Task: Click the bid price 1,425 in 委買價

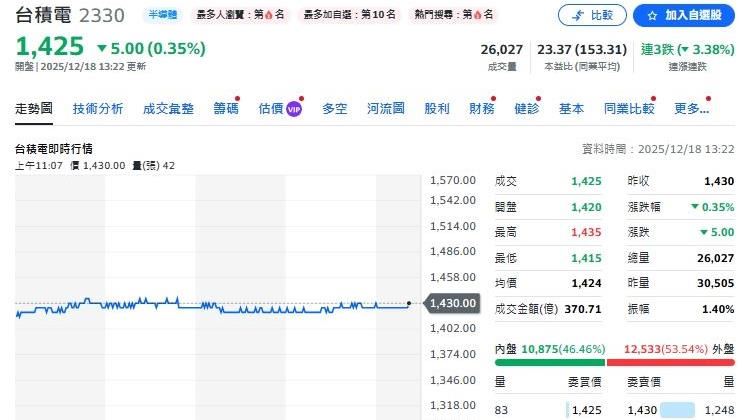Action: pyautogui.click(x=587, y=410)
